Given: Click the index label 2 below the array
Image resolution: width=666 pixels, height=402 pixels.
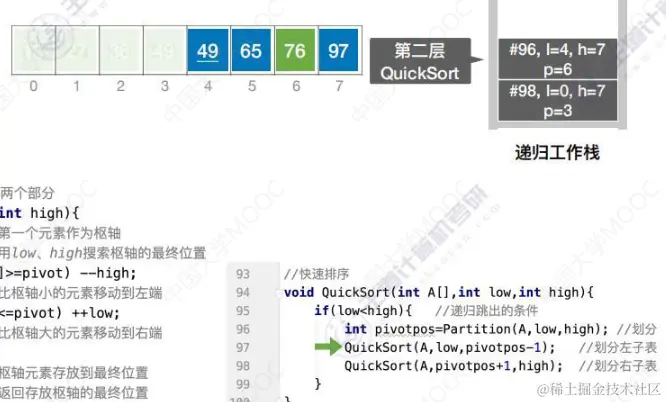Looking at the screenshot, I should pyautogui.click(x=121, y=86).
